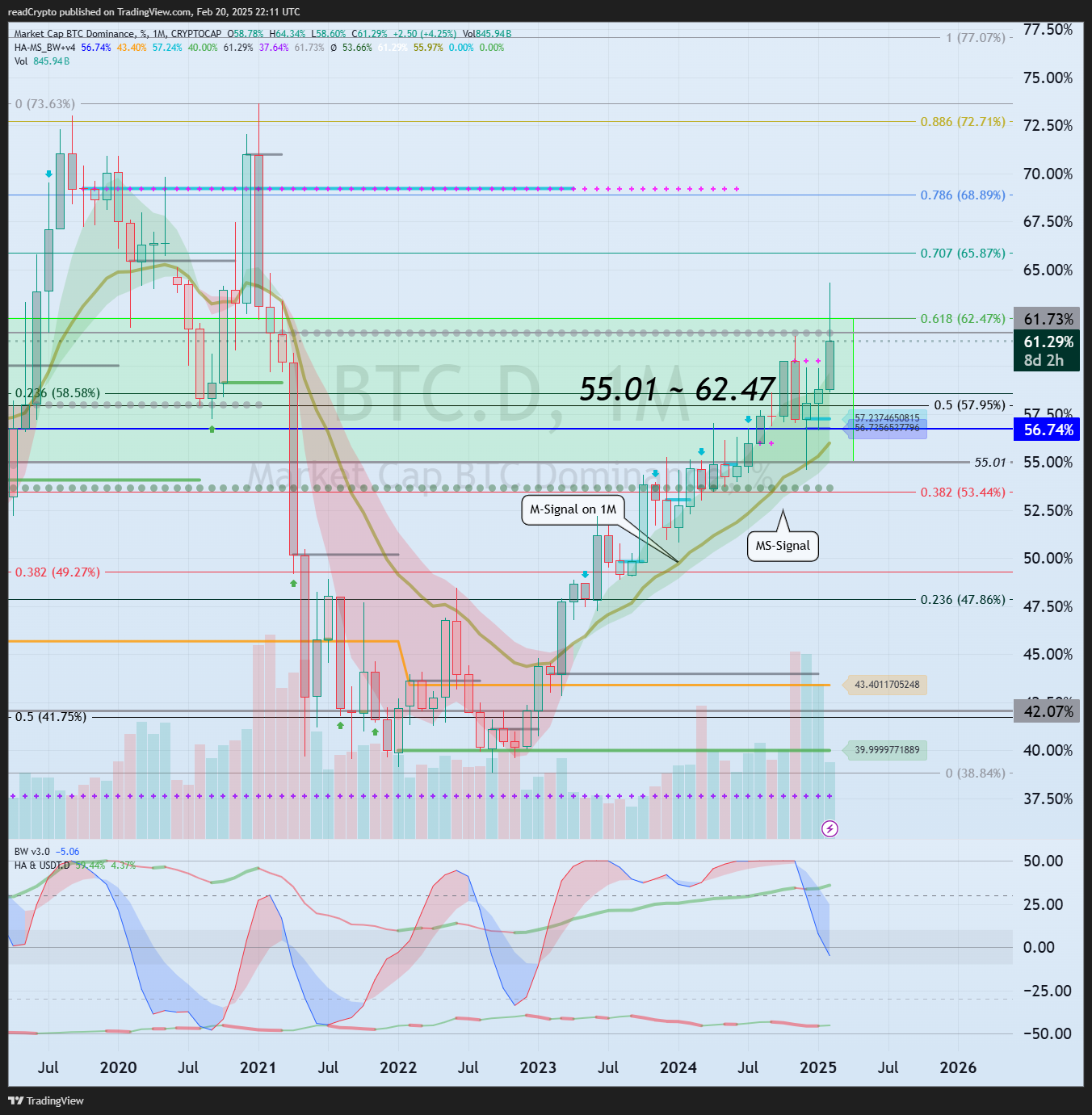Click the 70.00% price axis label
Screen dimensions: 1092x1115
pos(1048,174)
